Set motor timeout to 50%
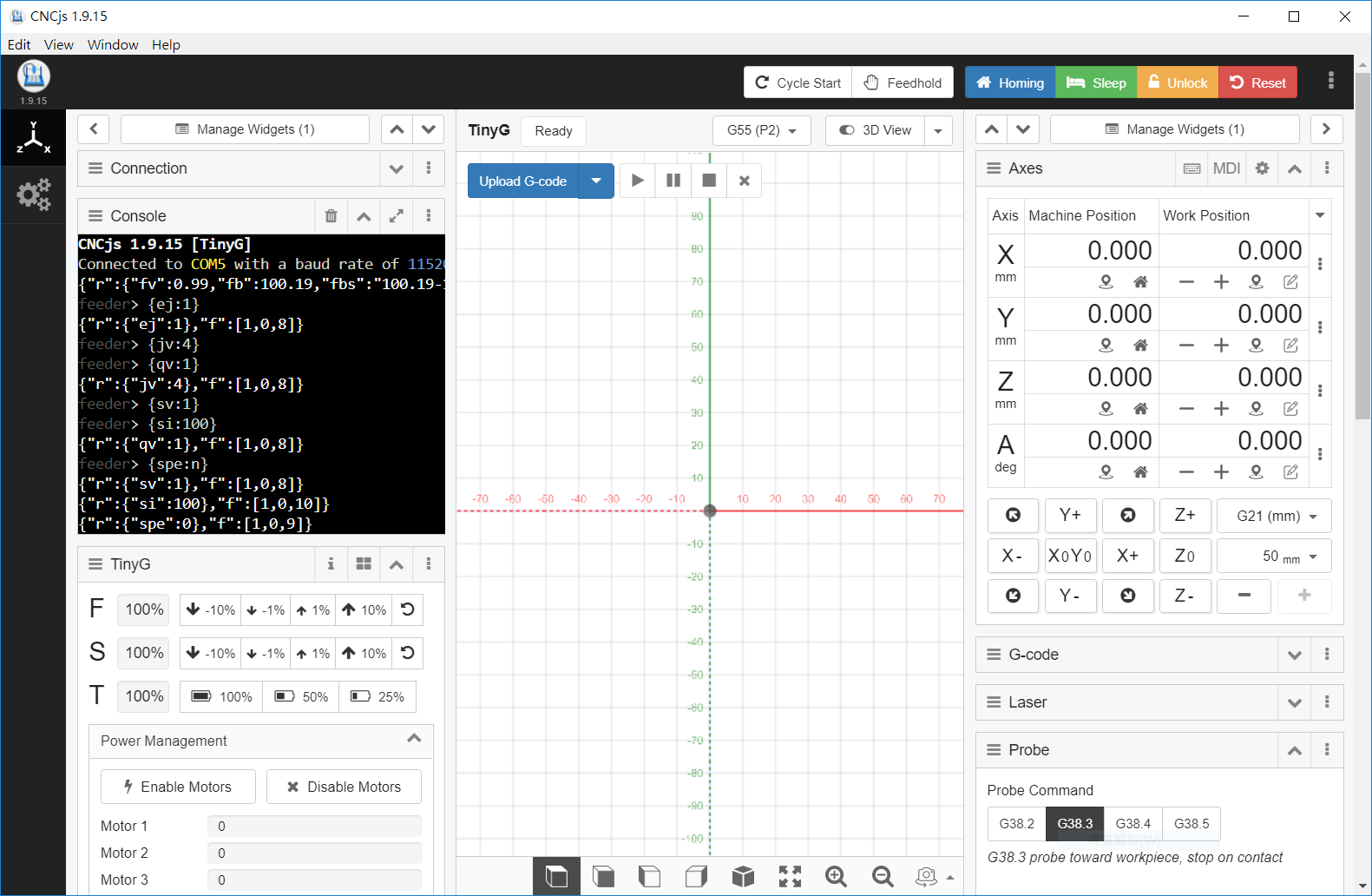Viewport: 1372px width, 896px height. [x=301, y=696]
